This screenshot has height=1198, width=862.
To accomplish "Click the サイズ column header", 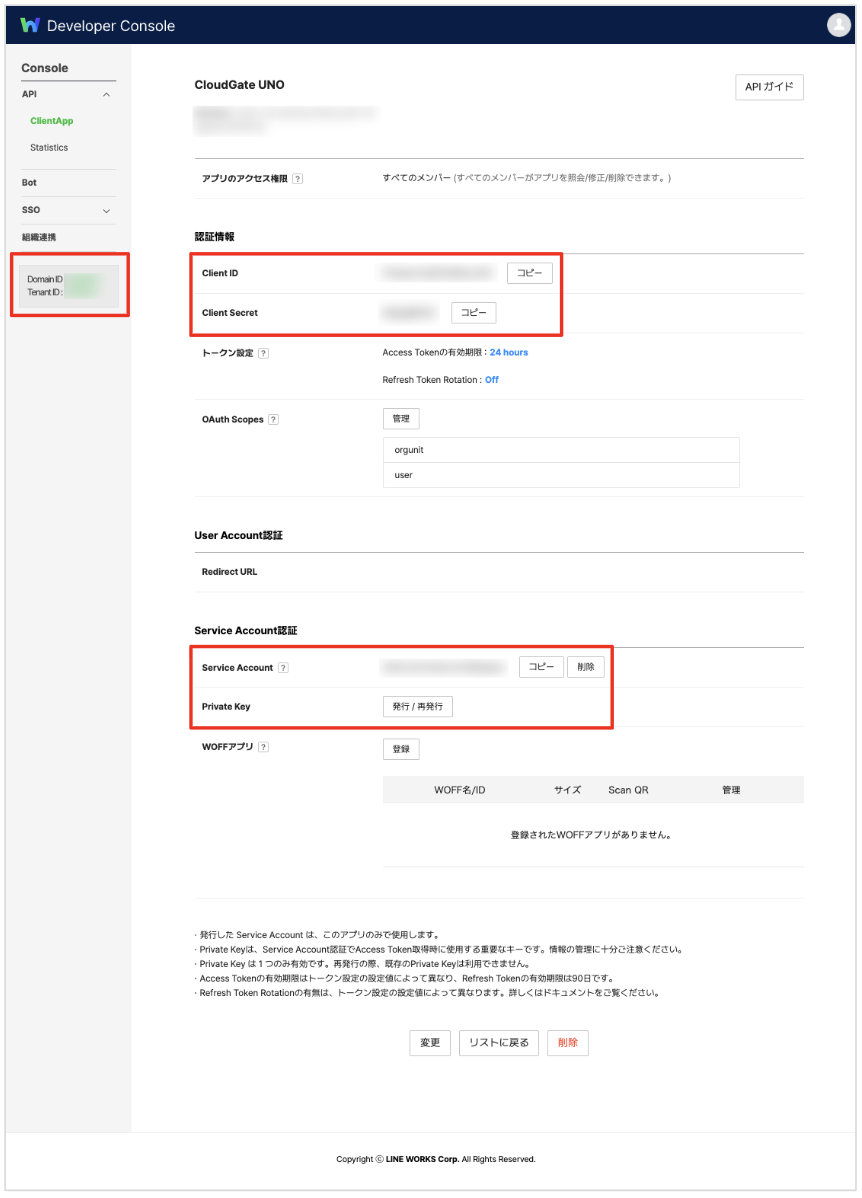I will [568, 790].
